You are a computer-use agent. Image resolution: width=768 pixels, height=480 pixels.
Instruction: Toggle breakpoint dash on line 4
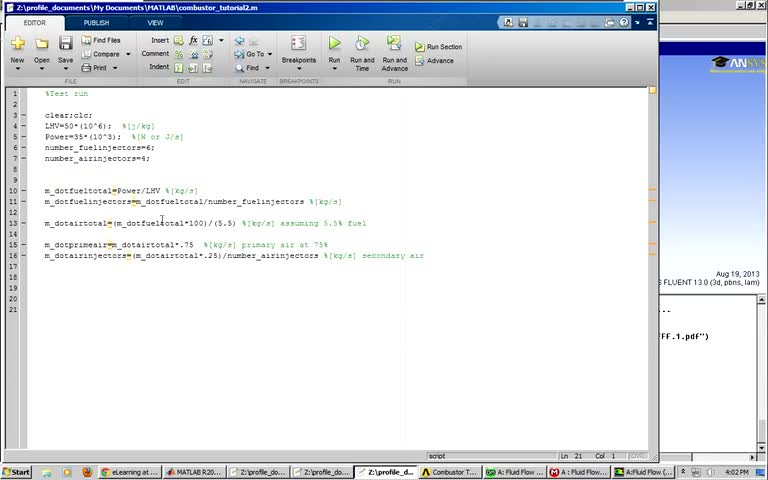pyautogui.click(x=23, y=126)
